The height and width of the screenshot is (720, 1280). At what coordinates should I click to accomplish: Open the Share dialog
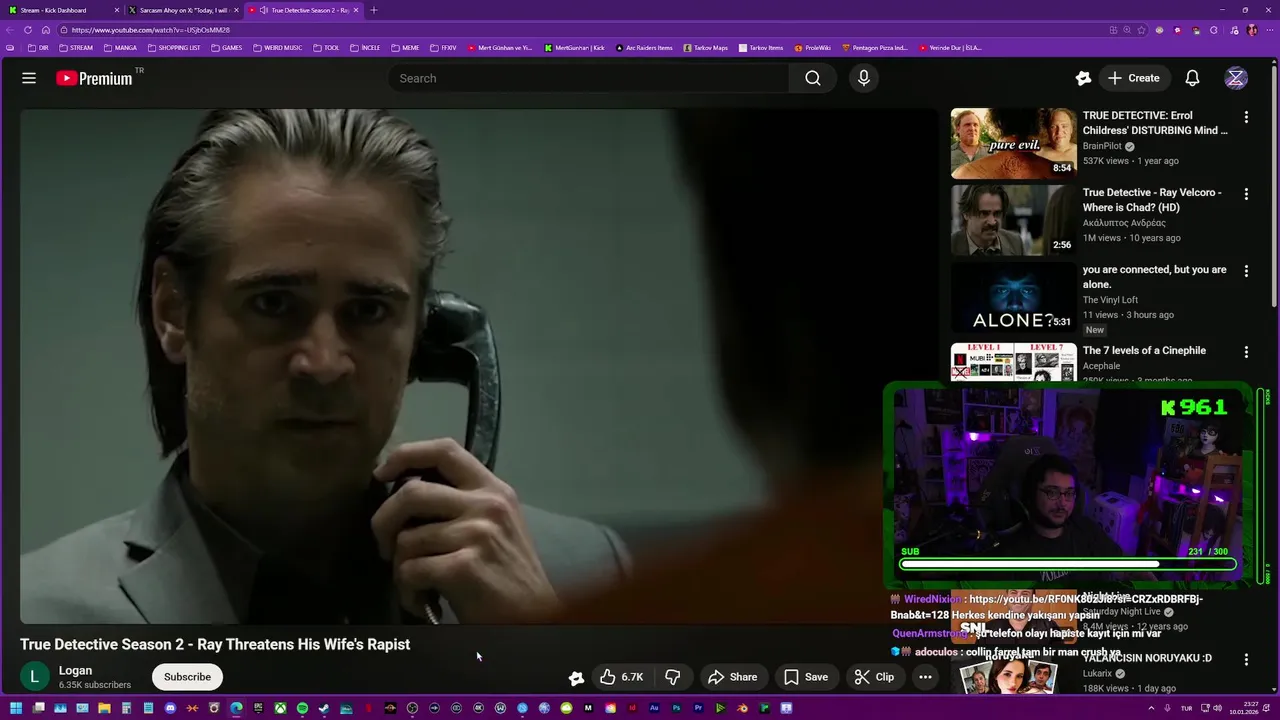point(733,677)
